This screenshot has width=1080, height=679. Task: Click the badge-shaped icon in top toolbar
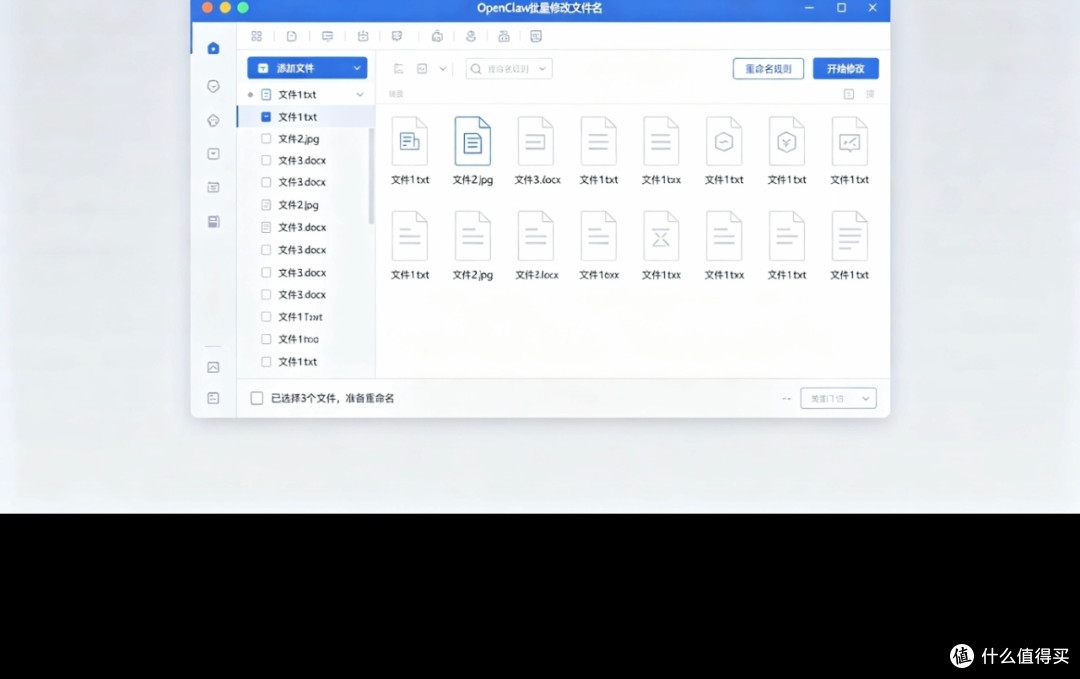[397, 36]
